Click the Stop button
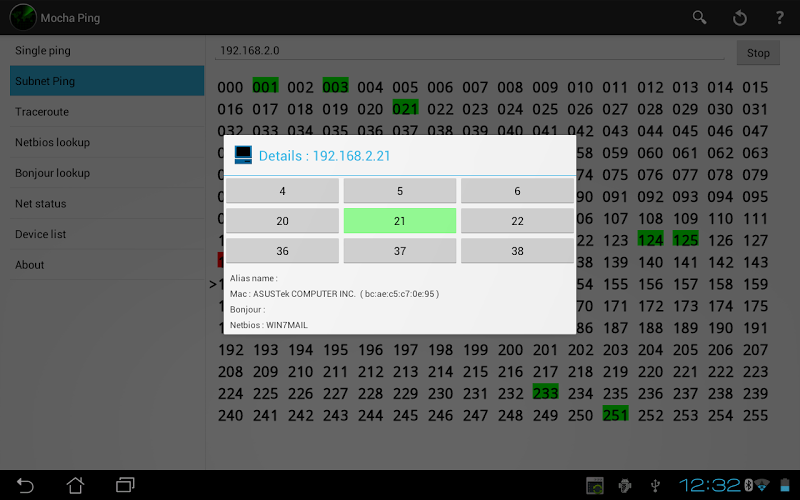Screen dimensions: 800x500 tap(758, 53)
